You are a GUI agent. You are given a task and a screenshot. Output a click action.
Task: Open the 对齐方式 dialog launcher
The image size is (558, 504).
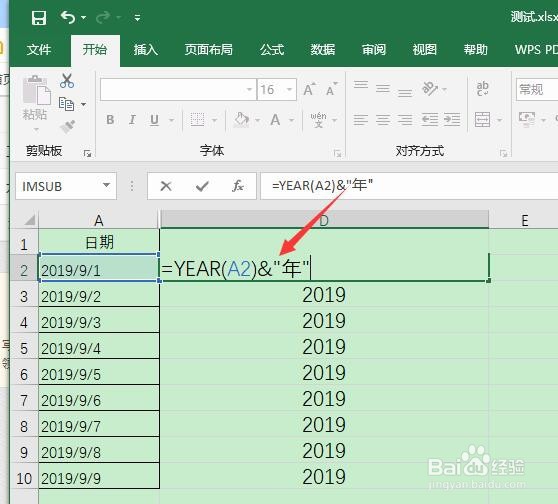(503, 154)
